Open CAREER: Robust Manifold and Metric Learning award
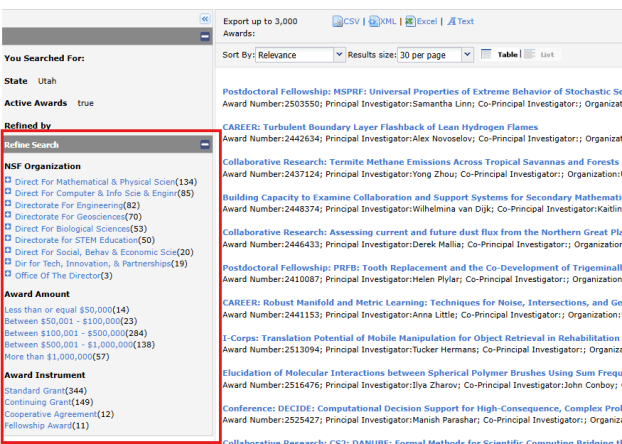The width and height of the screenshot is (622, 444). 422,302
